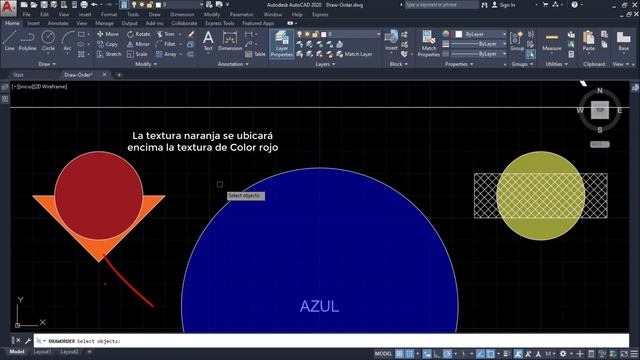The image size is (640, 360).
Task: Open the Express Tools ribbon tab
Action: pos(220,23)
